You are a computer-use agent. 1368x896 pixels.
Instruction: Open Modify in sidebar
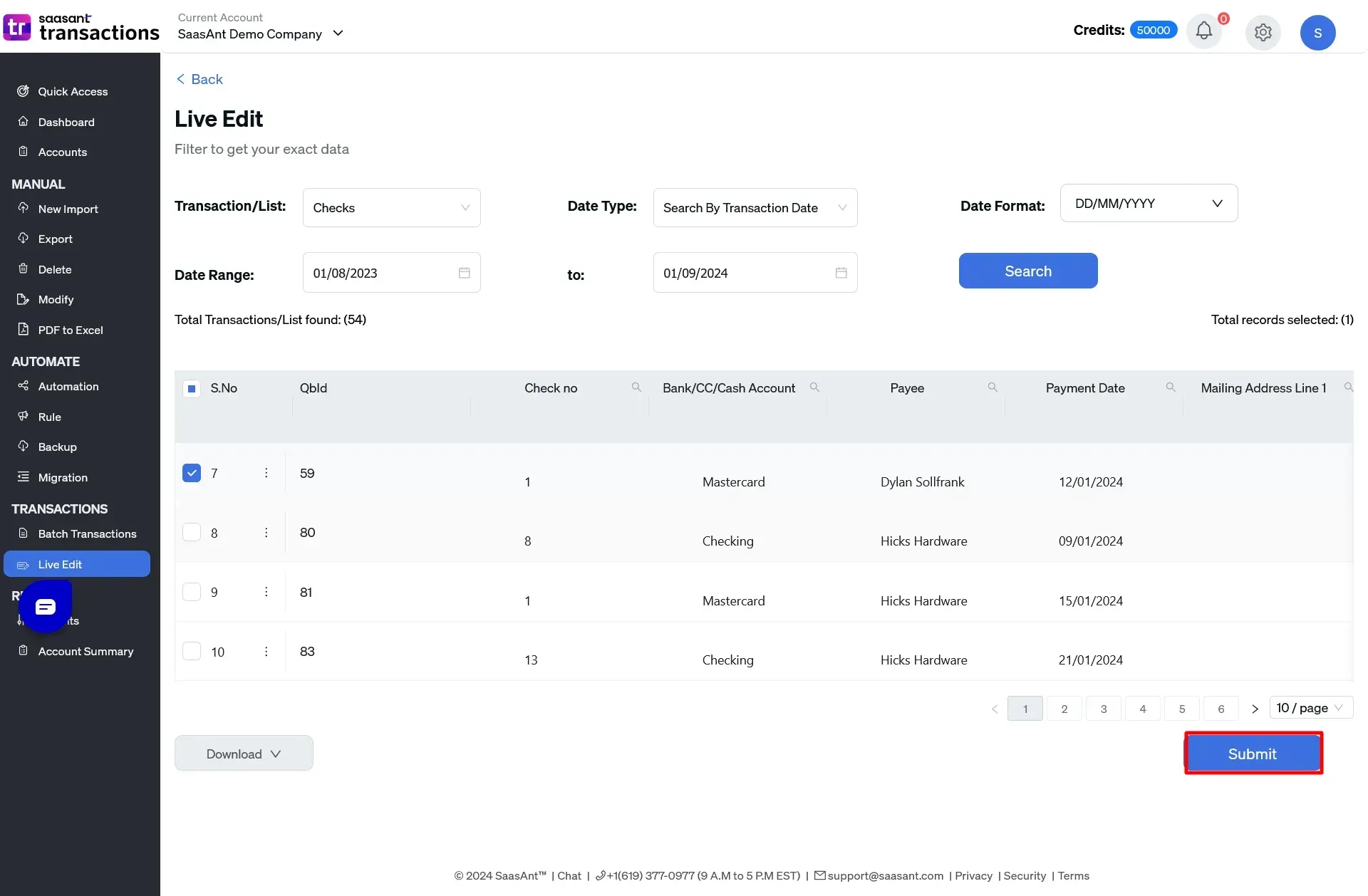(56, 299)
